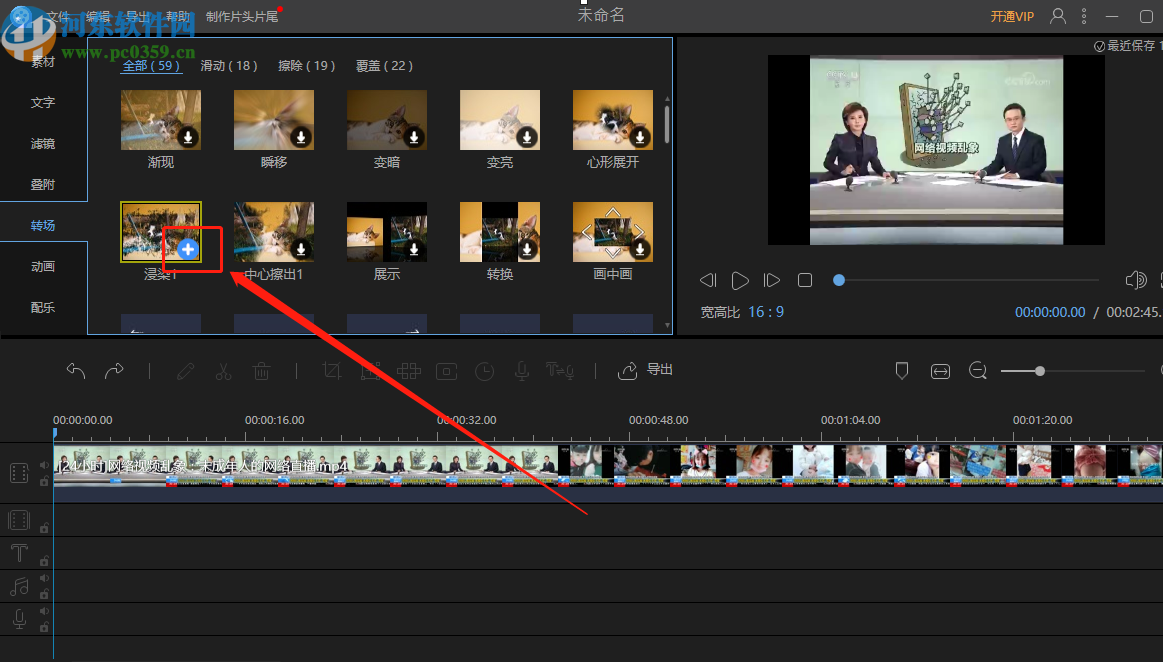Open the 滤镜 sidebar tab

pyautogui.click(x=43, y=143)
